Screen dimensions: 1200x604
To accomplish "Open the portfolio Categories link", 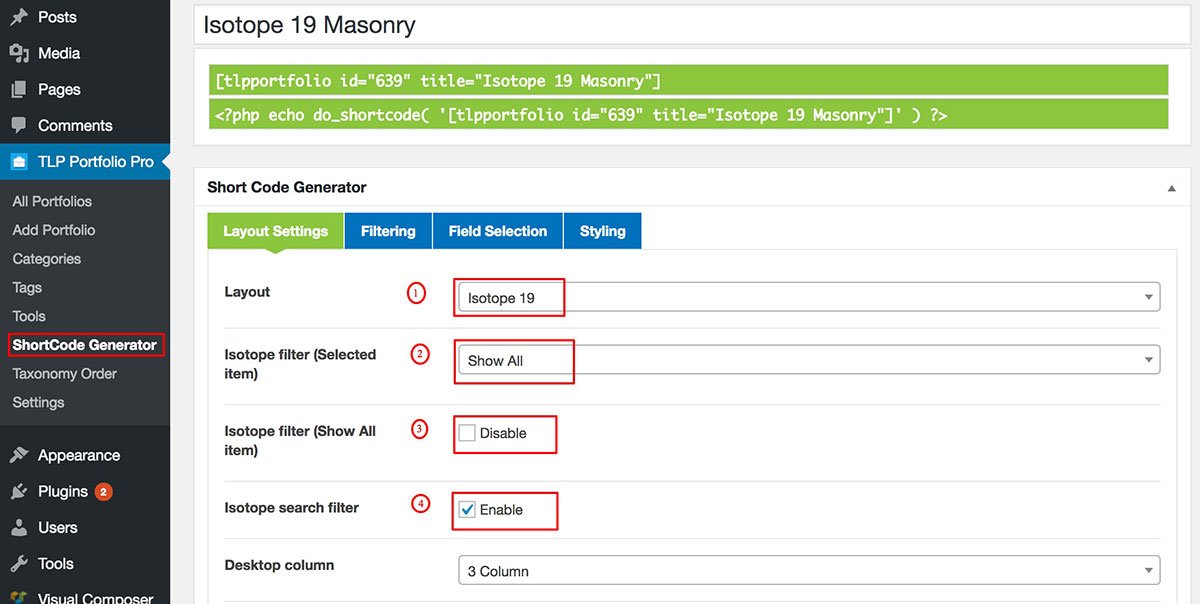I will (x=47, y=259).
